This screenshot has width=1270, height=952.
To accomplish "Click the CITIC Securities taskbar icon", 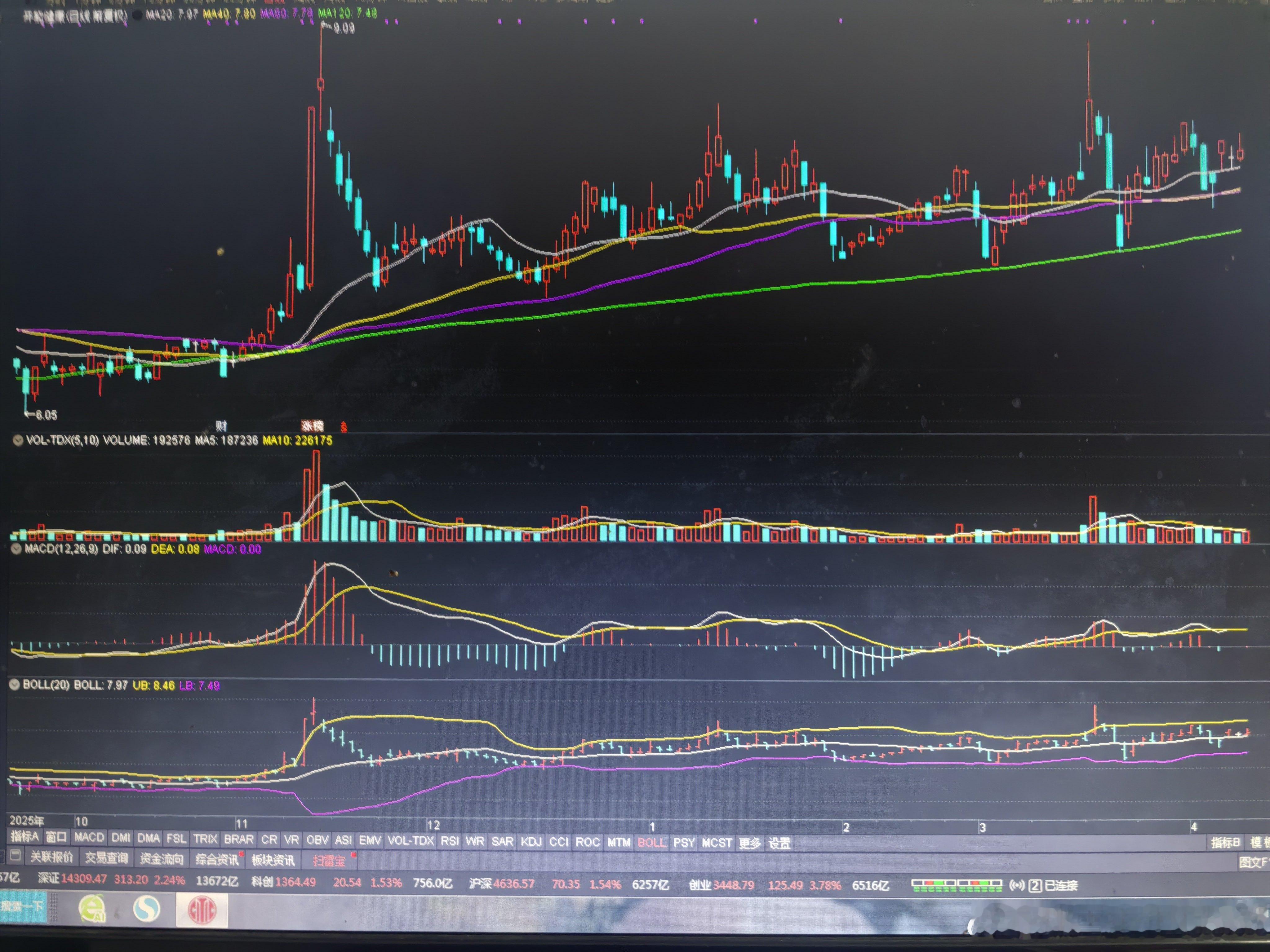I will 202,910.
